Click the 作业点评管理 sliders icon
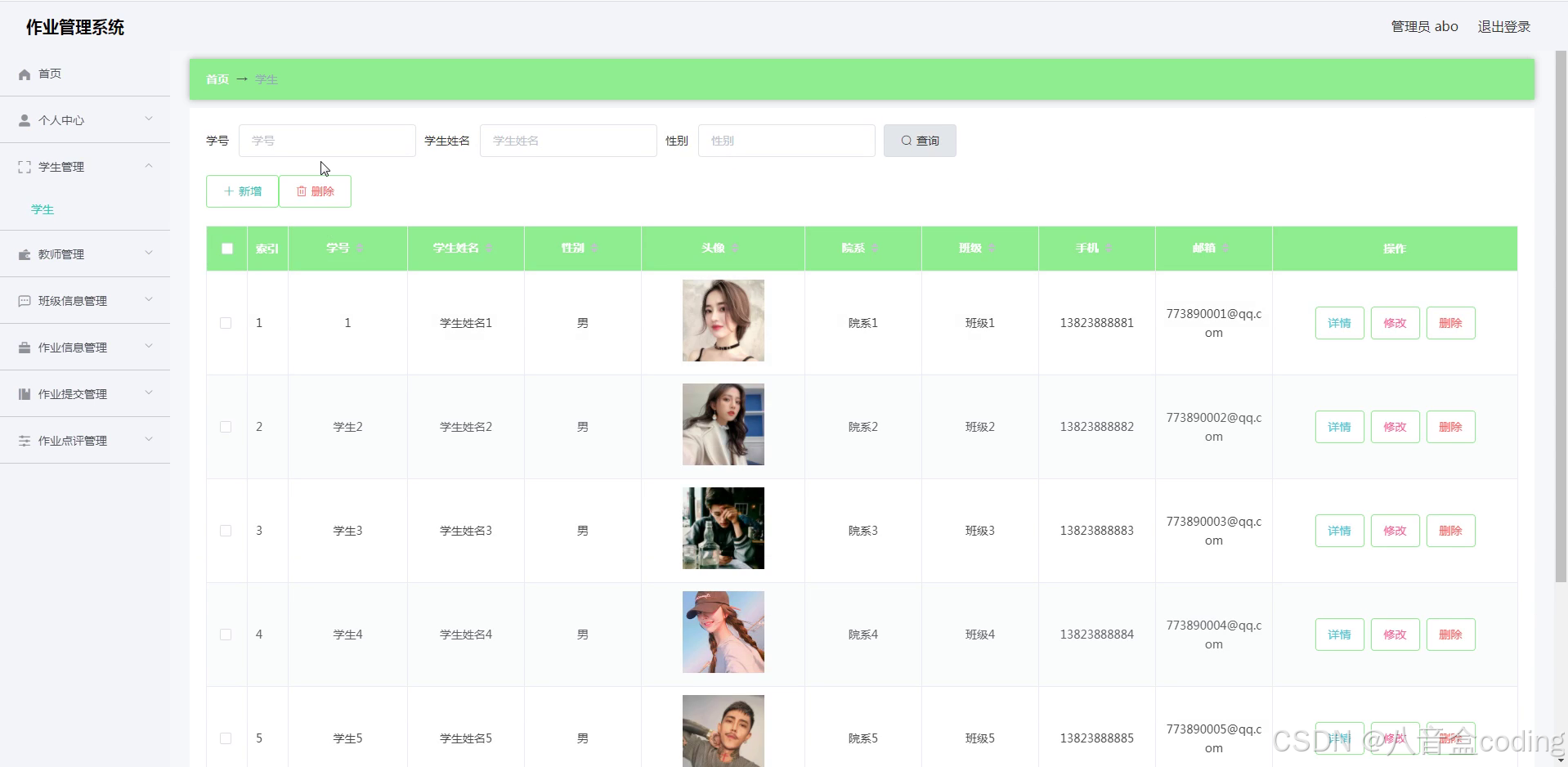 (x=25, y=441)
